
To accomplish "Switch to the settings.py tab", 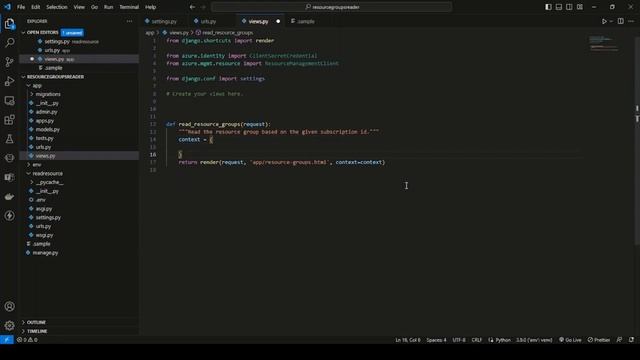I will click(164, 21).
